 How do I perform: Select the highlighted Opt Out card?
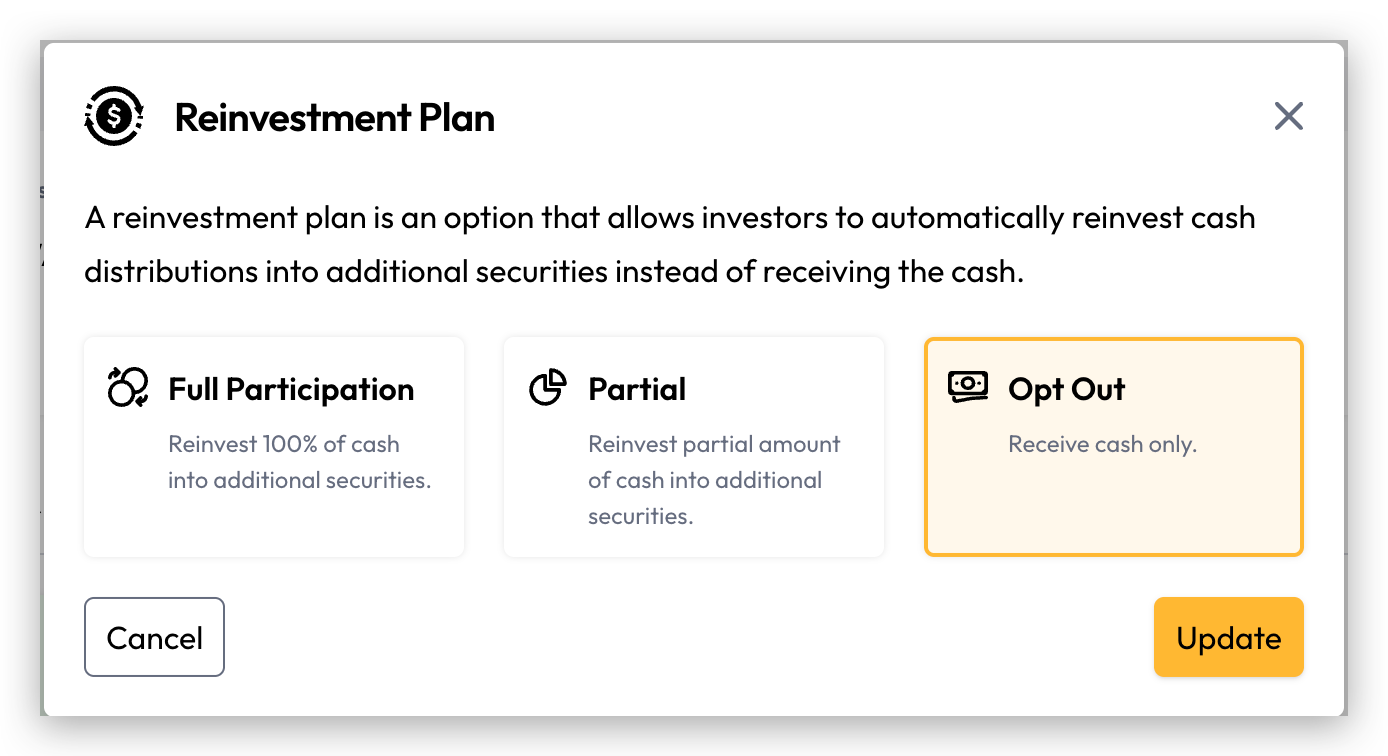click(1114, 447)
